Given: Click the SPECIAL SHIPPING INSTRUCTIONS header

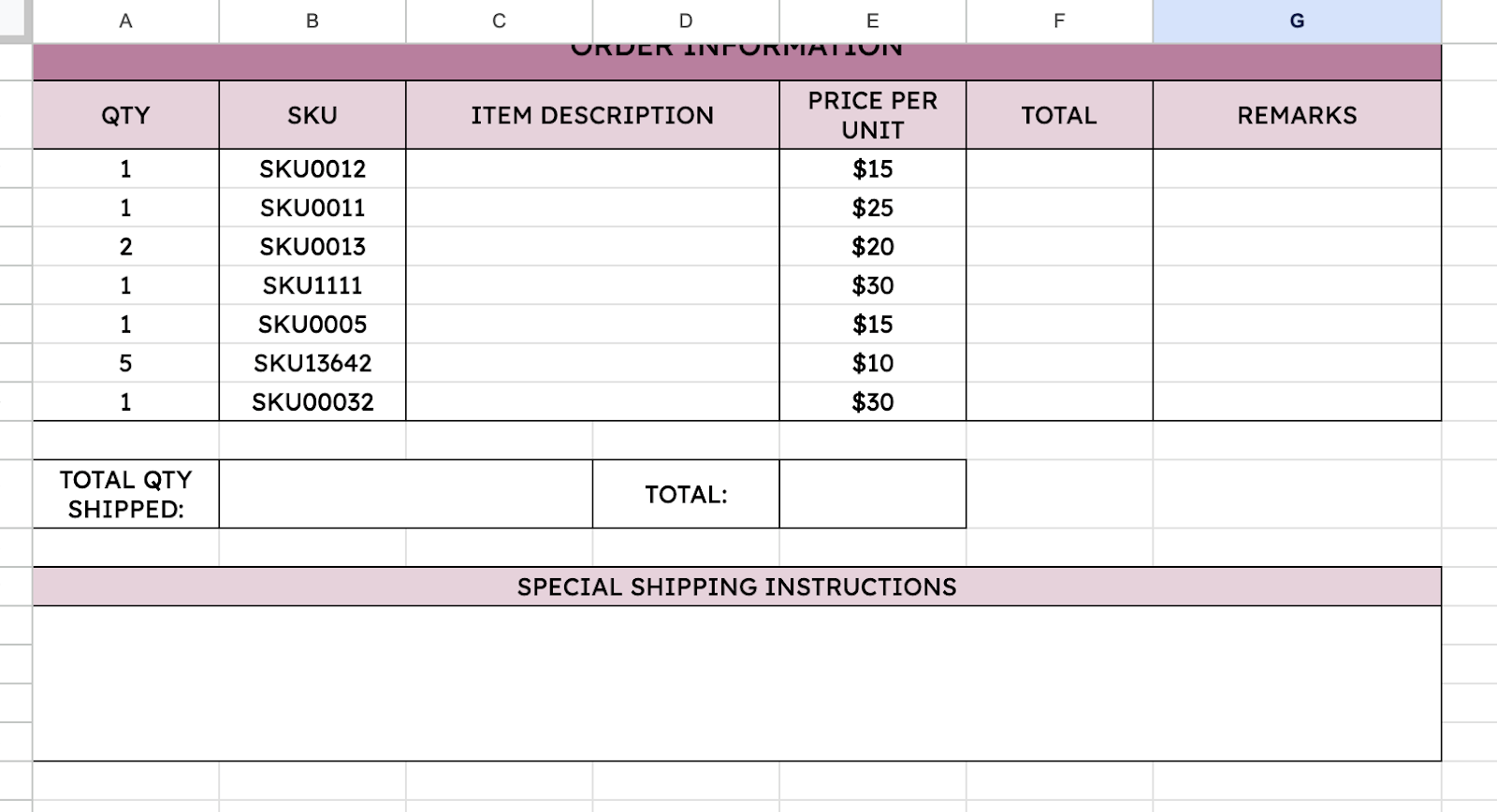Looking at the screenshot, I should coord(736,587).
